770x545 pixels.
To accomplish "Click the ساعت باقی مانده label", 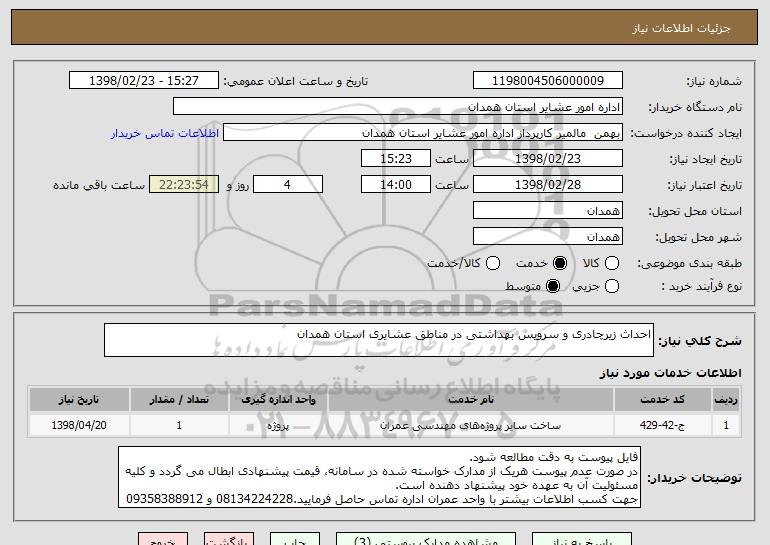I will point(99,185).
